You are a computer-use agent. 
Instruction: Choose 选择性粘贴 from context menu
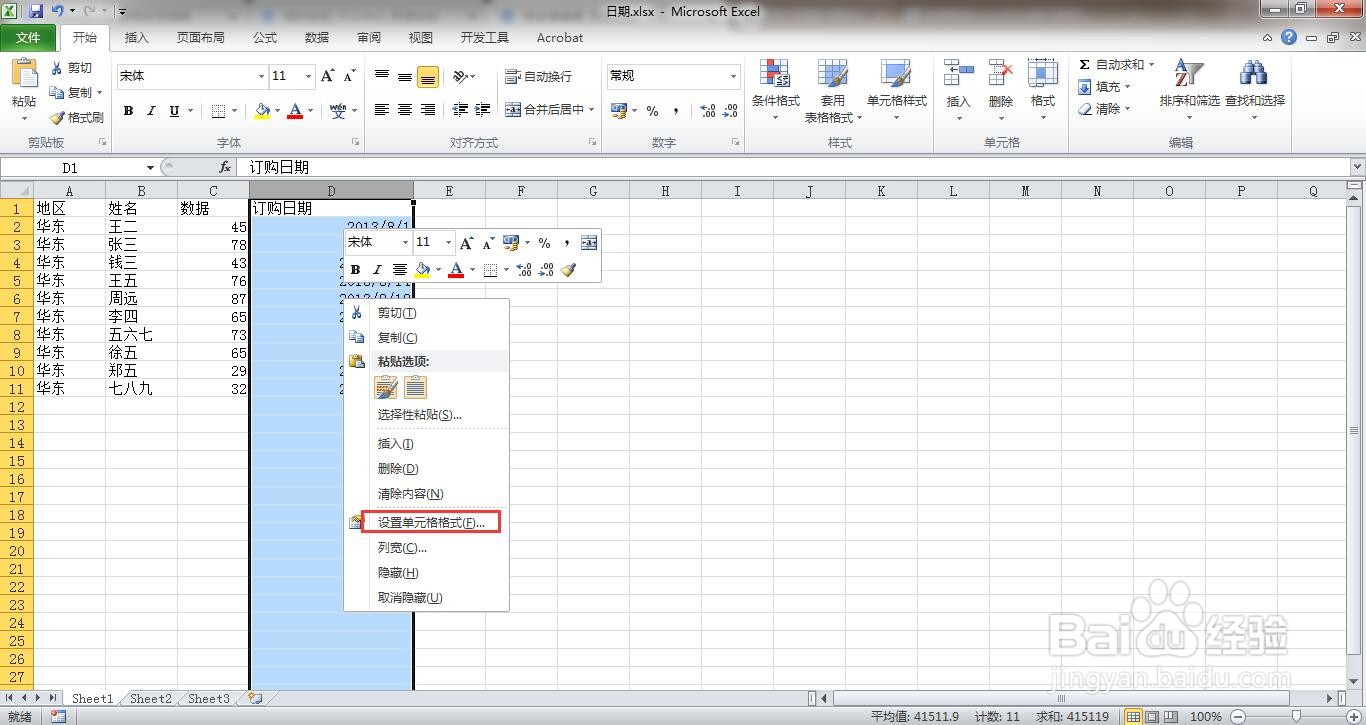[426, 415]
